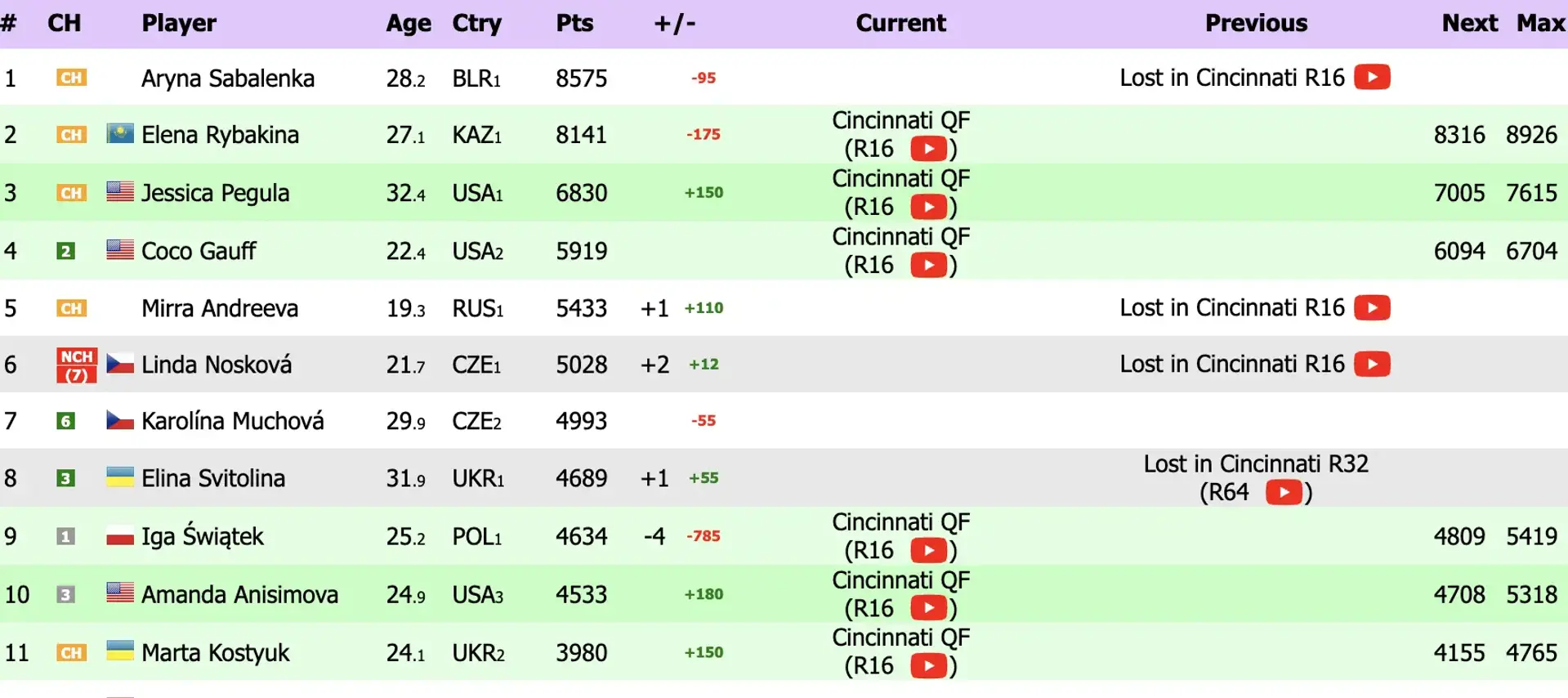Open Karolína Muchová player link
Screen dimensions: 1568x698
click(232, 421)
